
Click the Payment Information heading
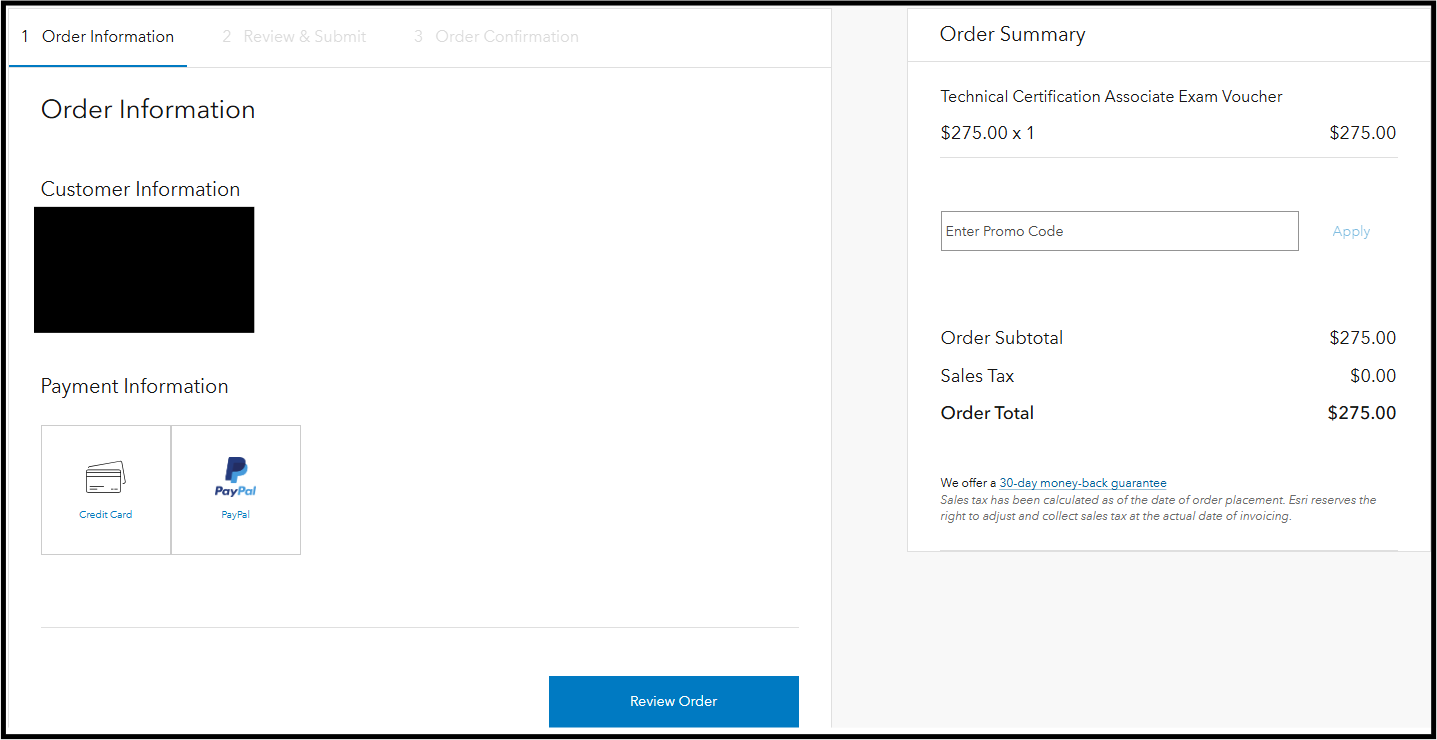134,386
